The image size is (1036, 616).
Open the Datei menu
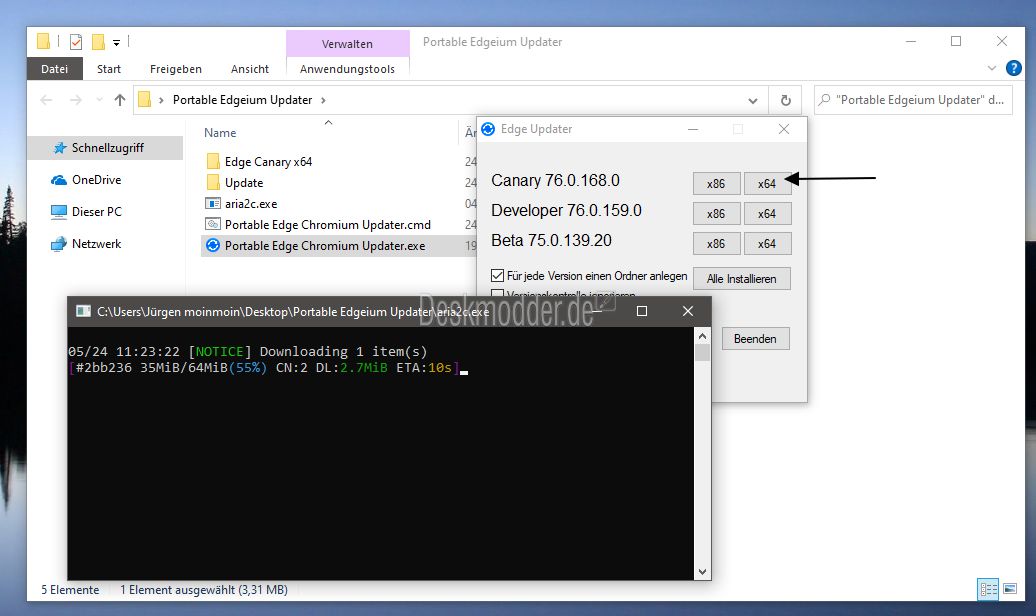pos(54,69)
